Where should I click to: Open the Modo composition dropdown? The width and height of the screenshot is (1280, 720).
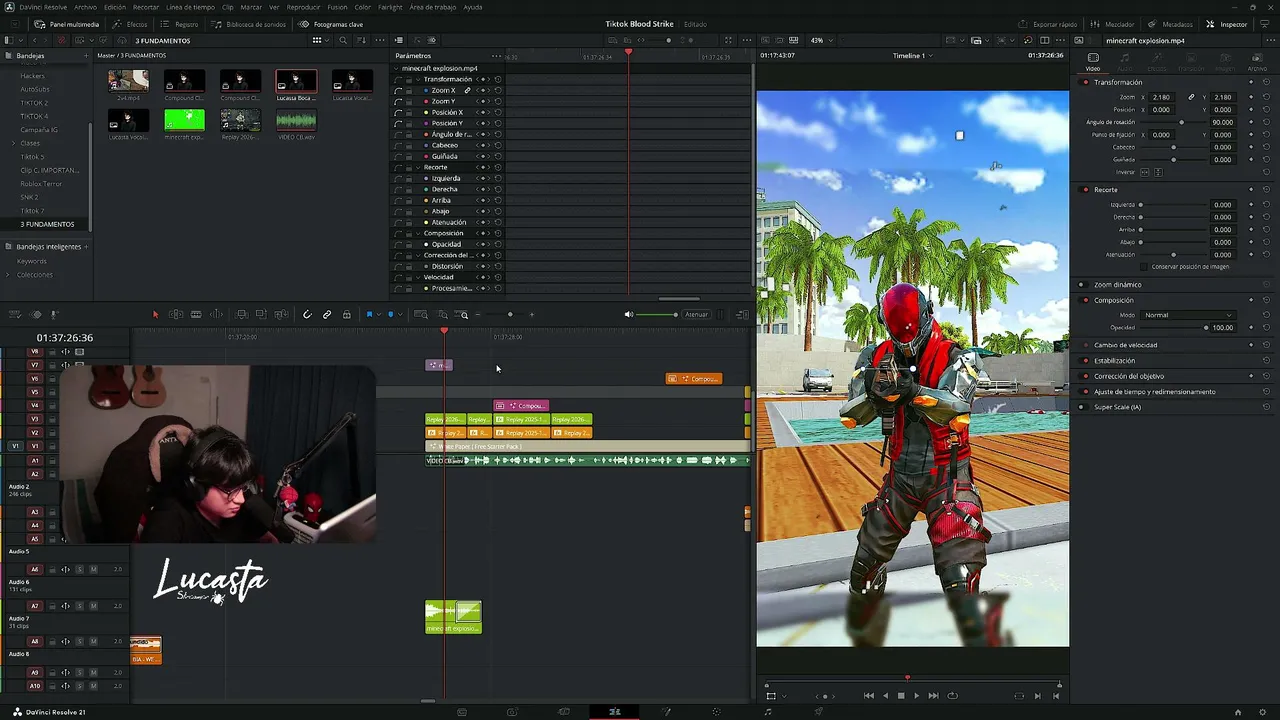point(1188,315)
